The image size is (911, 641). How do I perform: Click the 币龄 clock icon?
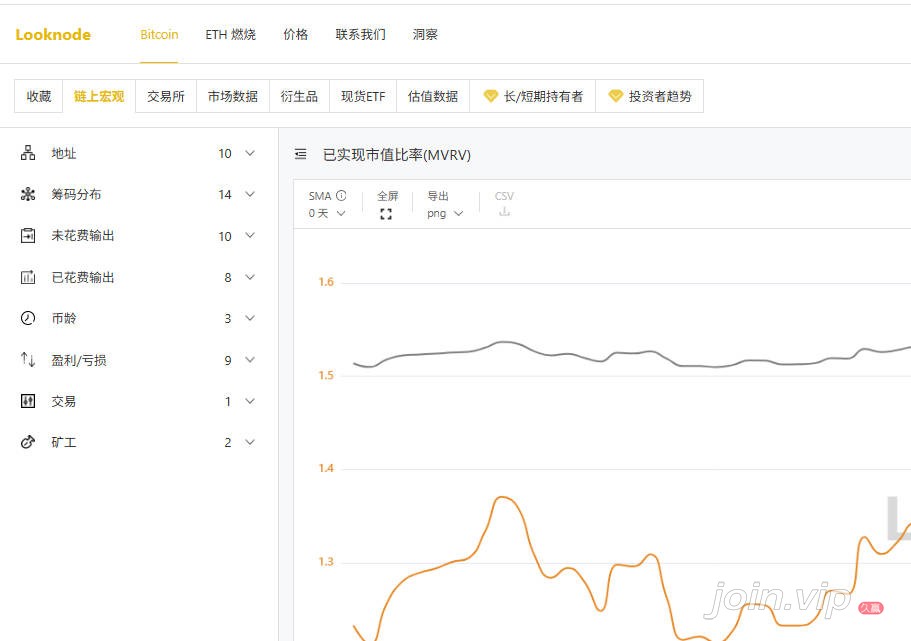[x=28, y=318]
